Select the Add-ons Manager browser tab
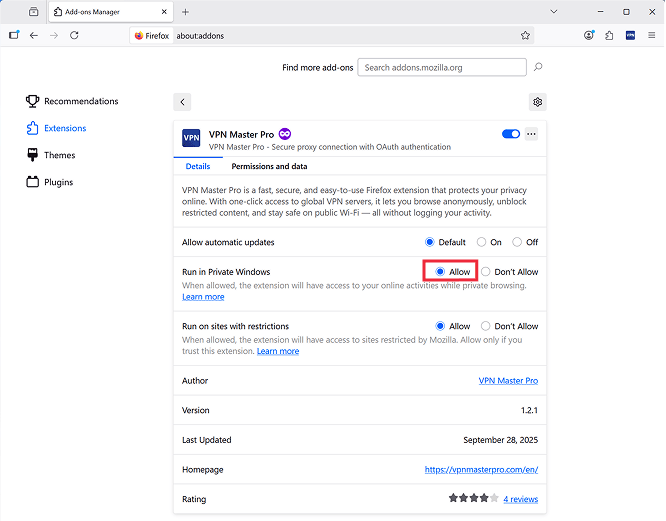666x521 pixels. (111, 12)
